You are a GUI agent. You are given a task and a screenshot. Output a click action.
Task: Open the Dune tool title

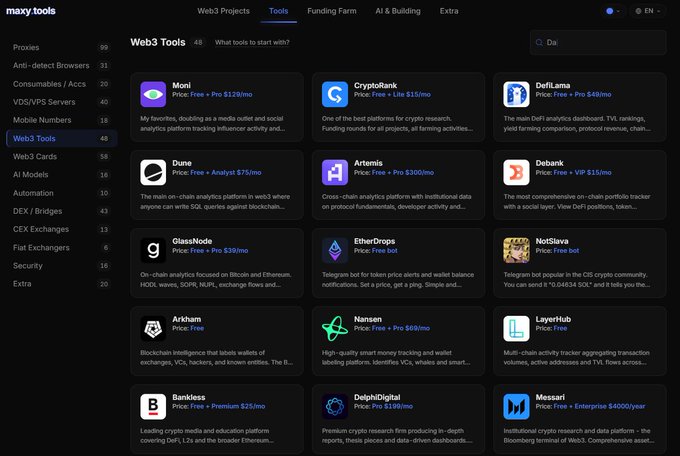coord(182,163)
